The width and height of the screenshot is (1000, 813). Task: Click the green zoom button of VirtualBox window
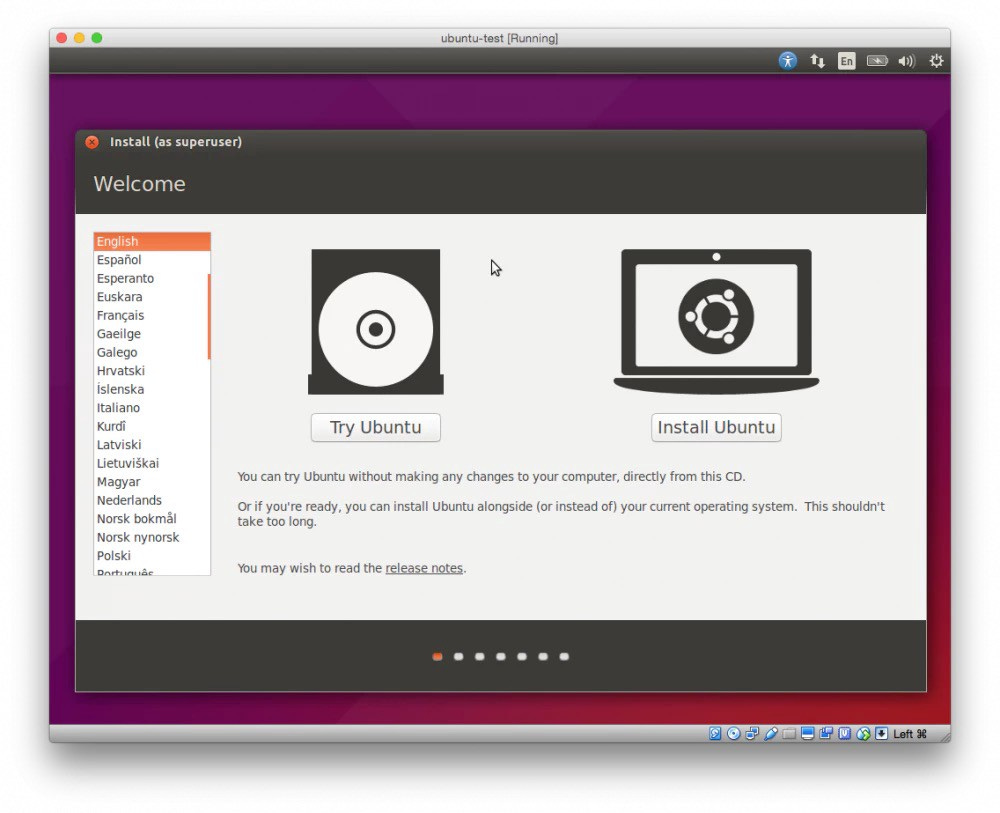coord(97,38)
